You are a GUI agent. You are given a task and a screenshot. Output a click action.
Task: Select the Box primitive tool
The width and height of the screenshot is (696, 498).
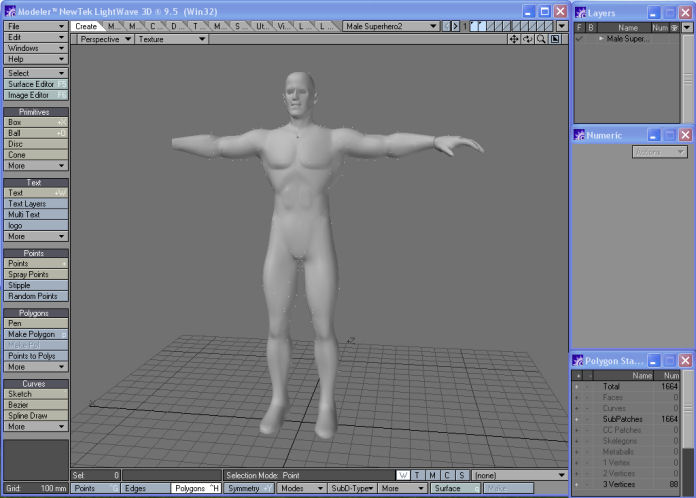(x=35, y=122)
